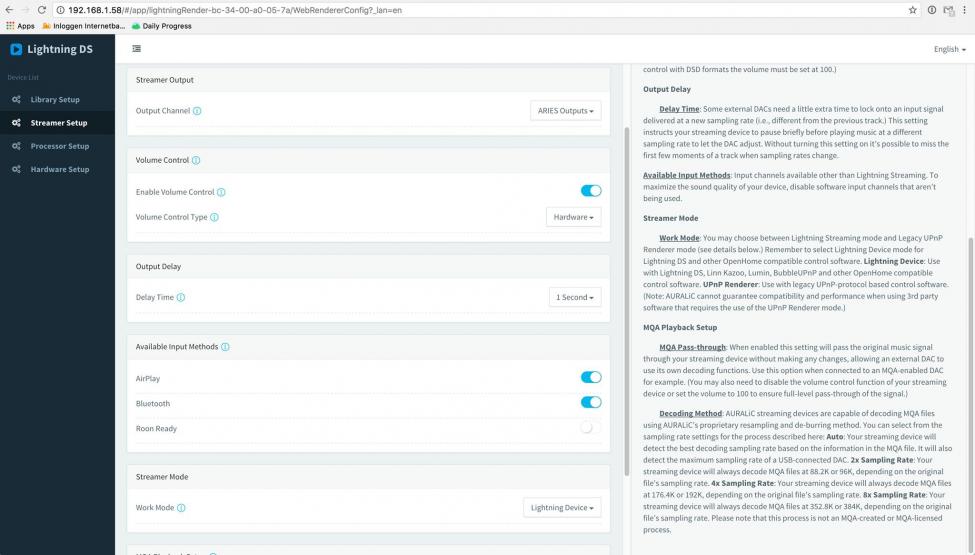Select Streamer Setup in the sidebar
This screenshot has width=975, height=555.
57,123
